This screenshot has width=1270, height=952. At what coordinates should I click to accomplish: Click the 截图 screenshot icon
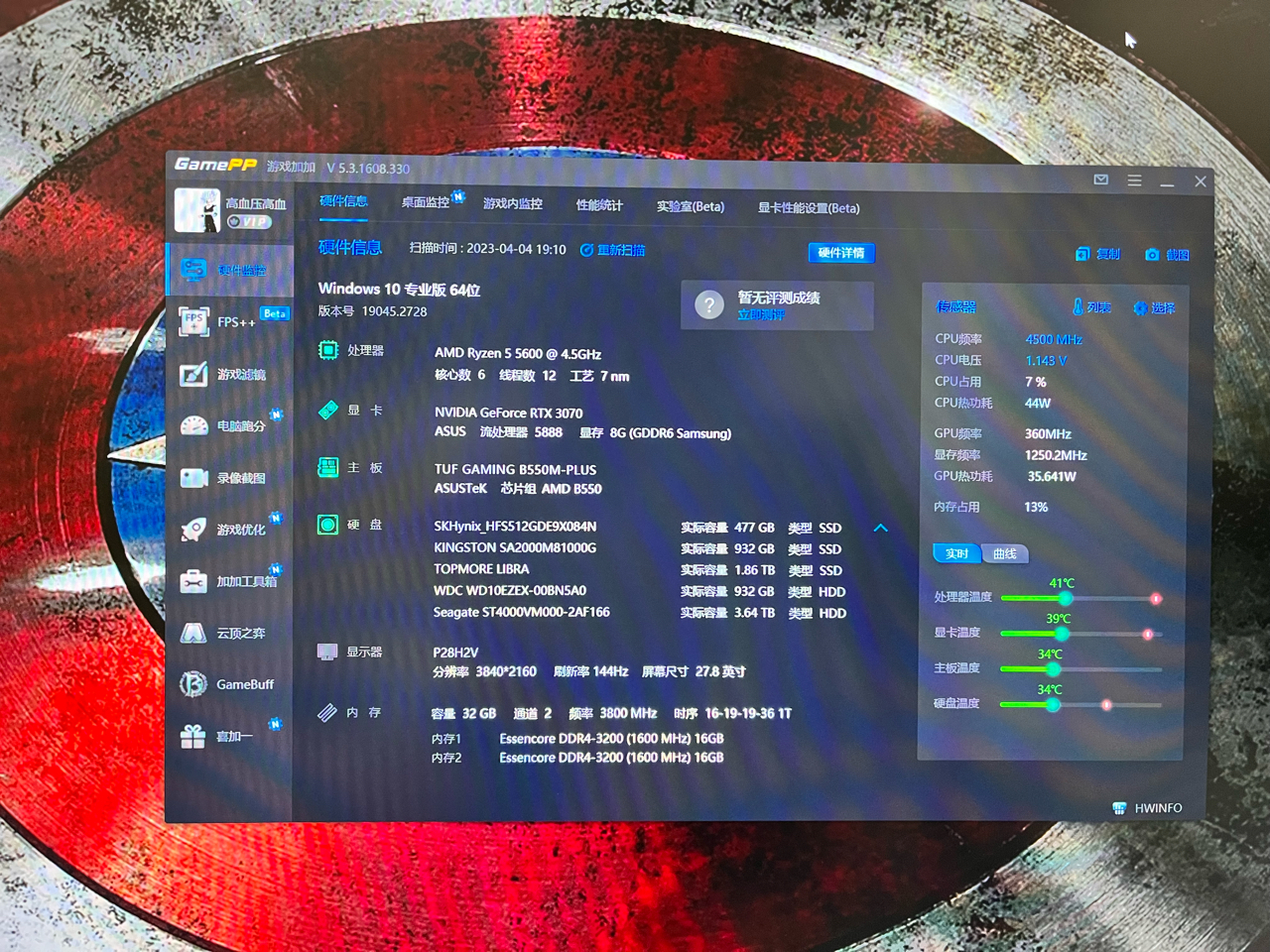(x=1167, y=253)
